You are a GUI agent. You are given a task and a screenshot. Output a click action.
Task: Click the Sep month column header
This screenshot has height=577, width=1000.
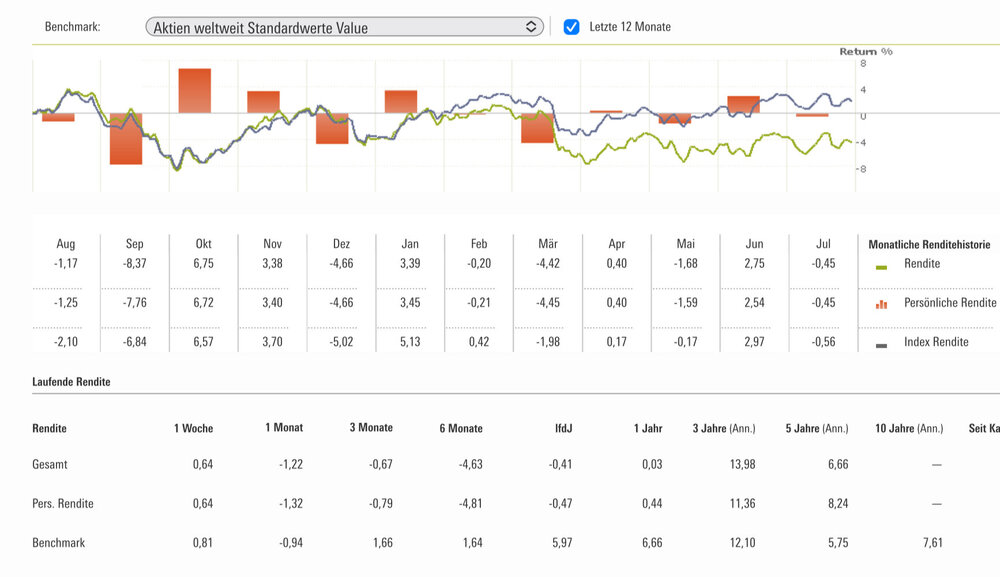[x=135, y=244]
